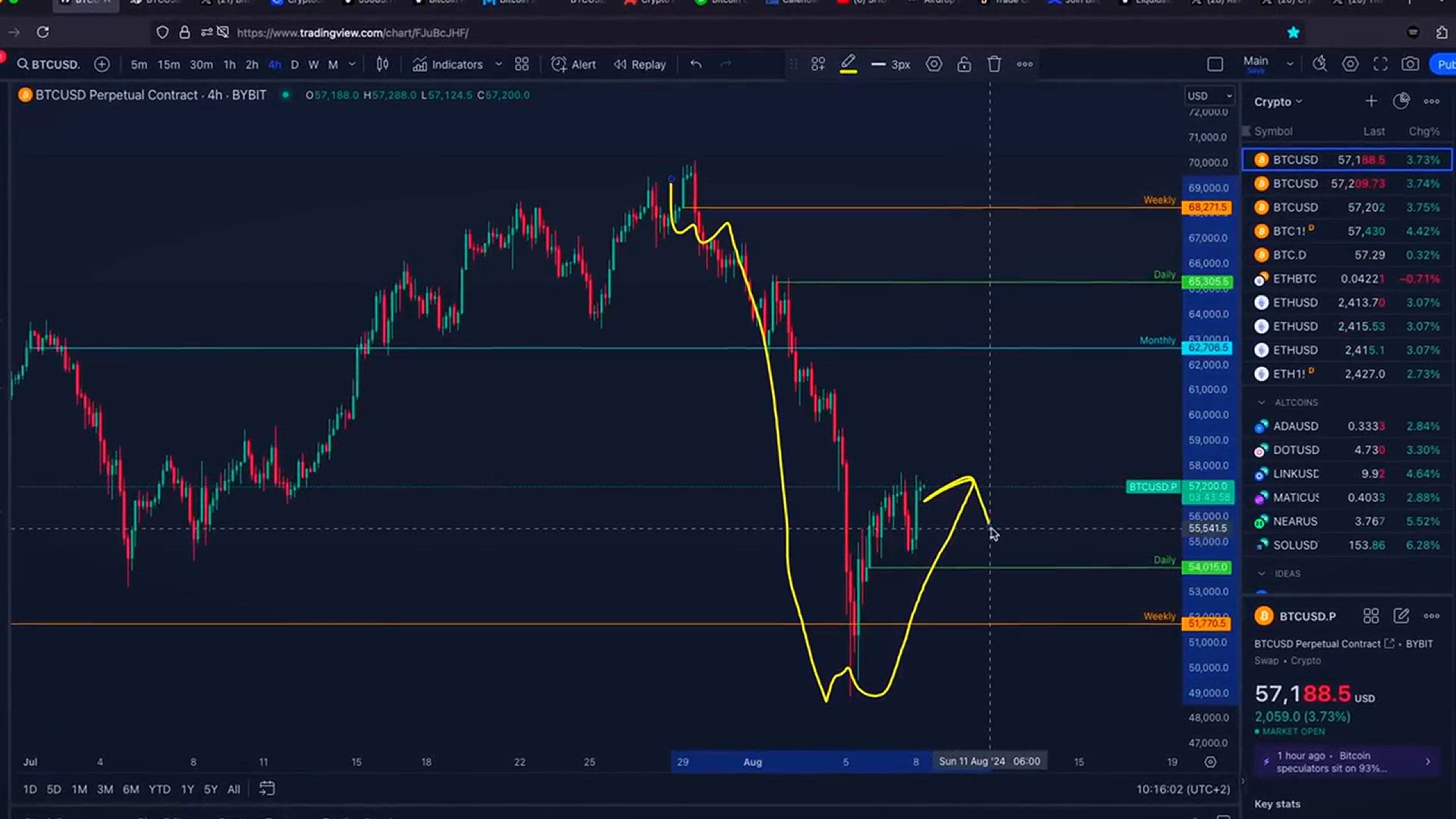The width and height of the screenshot is (1456, 819).
Task: Select SOLUSD in the watchlist
Action: point(1295,545)
